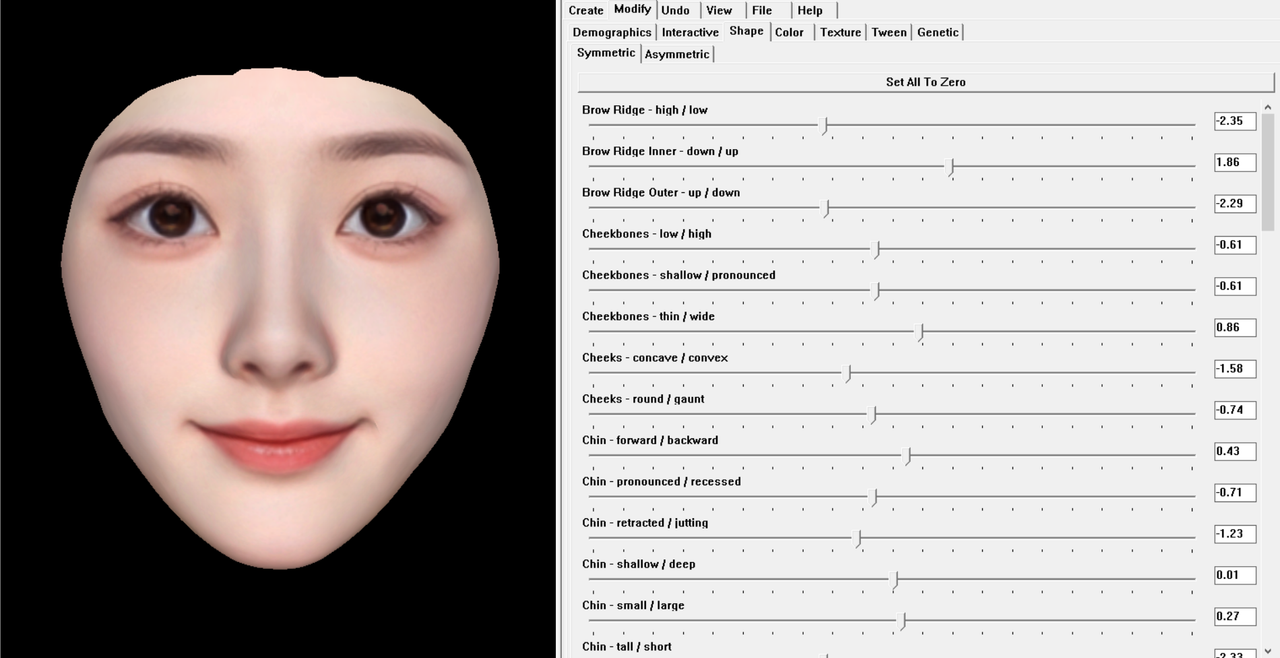Click the Cheekbones thin/wide slider
Viewport: 1280px width, 658px height.
892,332
